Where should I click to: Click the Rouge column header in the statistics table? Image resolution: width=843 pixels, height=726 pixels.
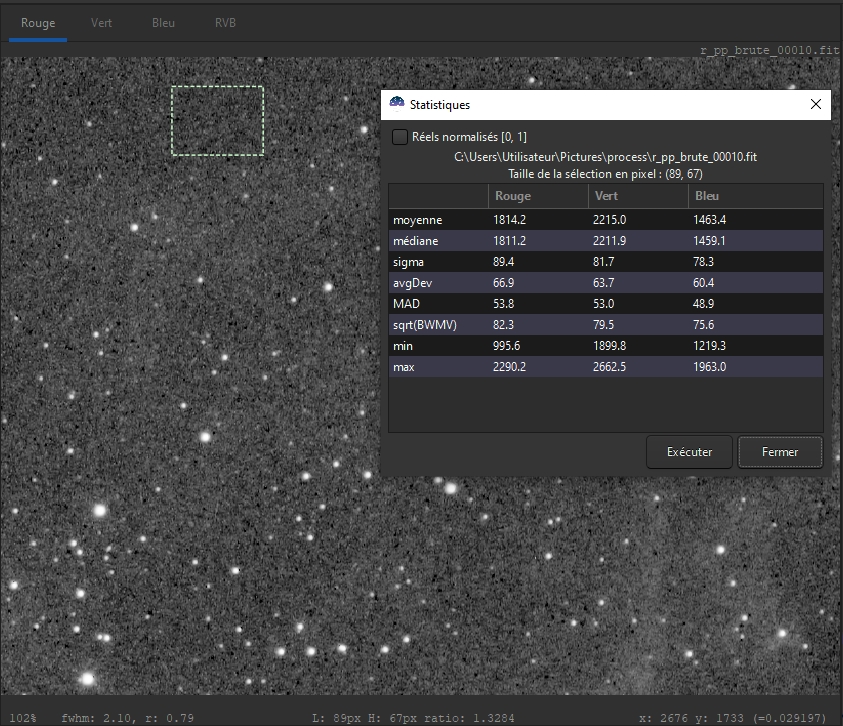[x=538, y=196]
